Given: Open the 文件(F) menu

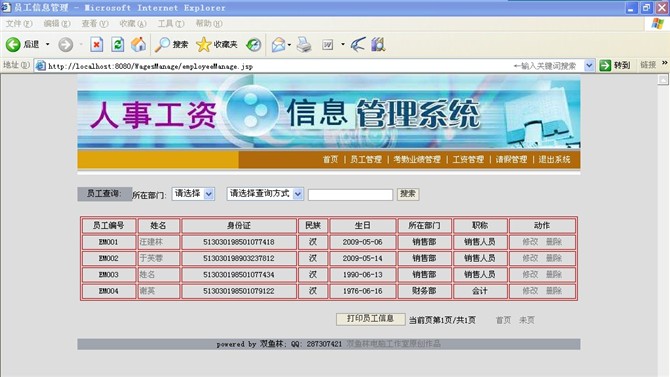Looking at the screenshot, I should coord(19,24).
